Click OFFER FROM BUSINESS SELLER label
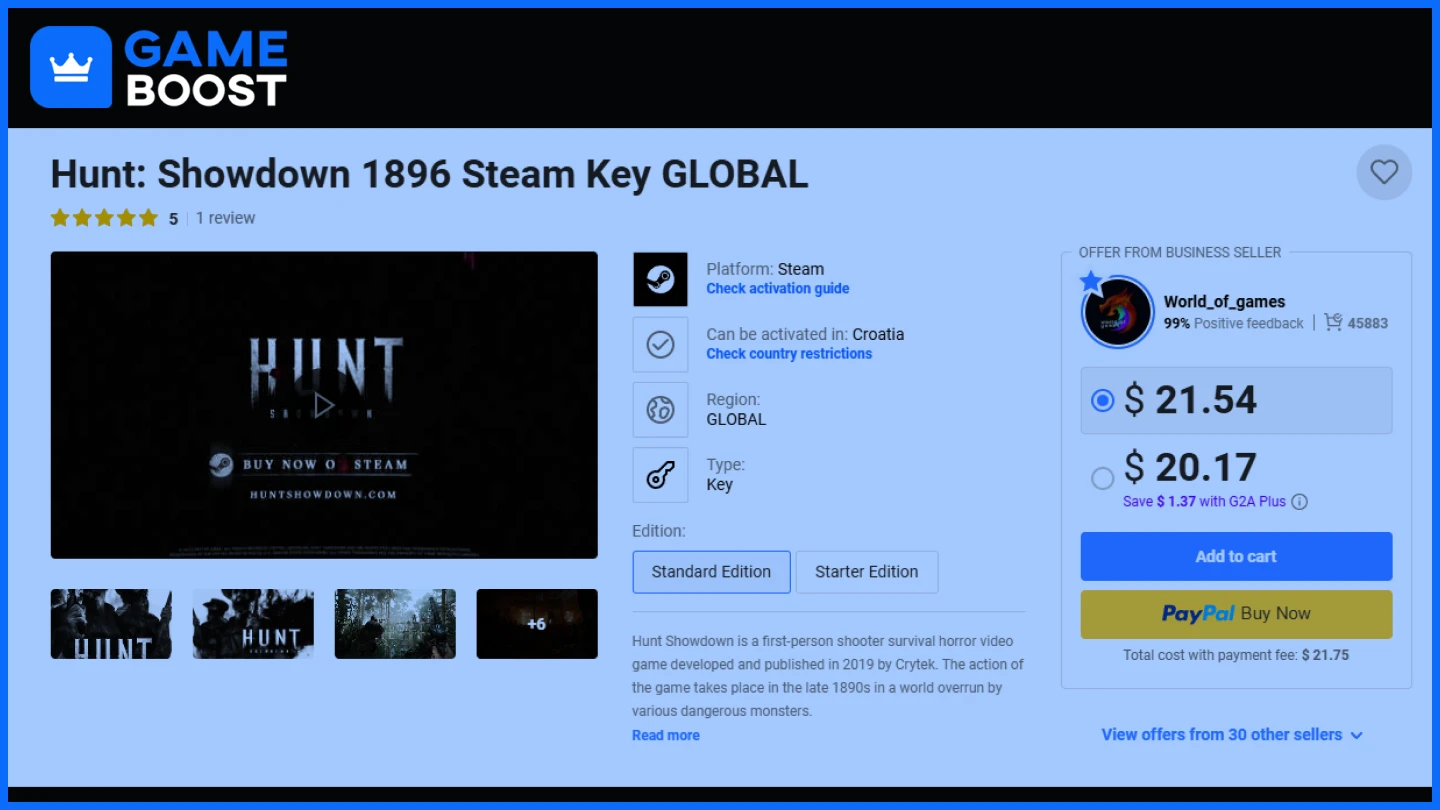This screenshot has width=1440, height=810. pyautogui.click(x=1180, y=252)
